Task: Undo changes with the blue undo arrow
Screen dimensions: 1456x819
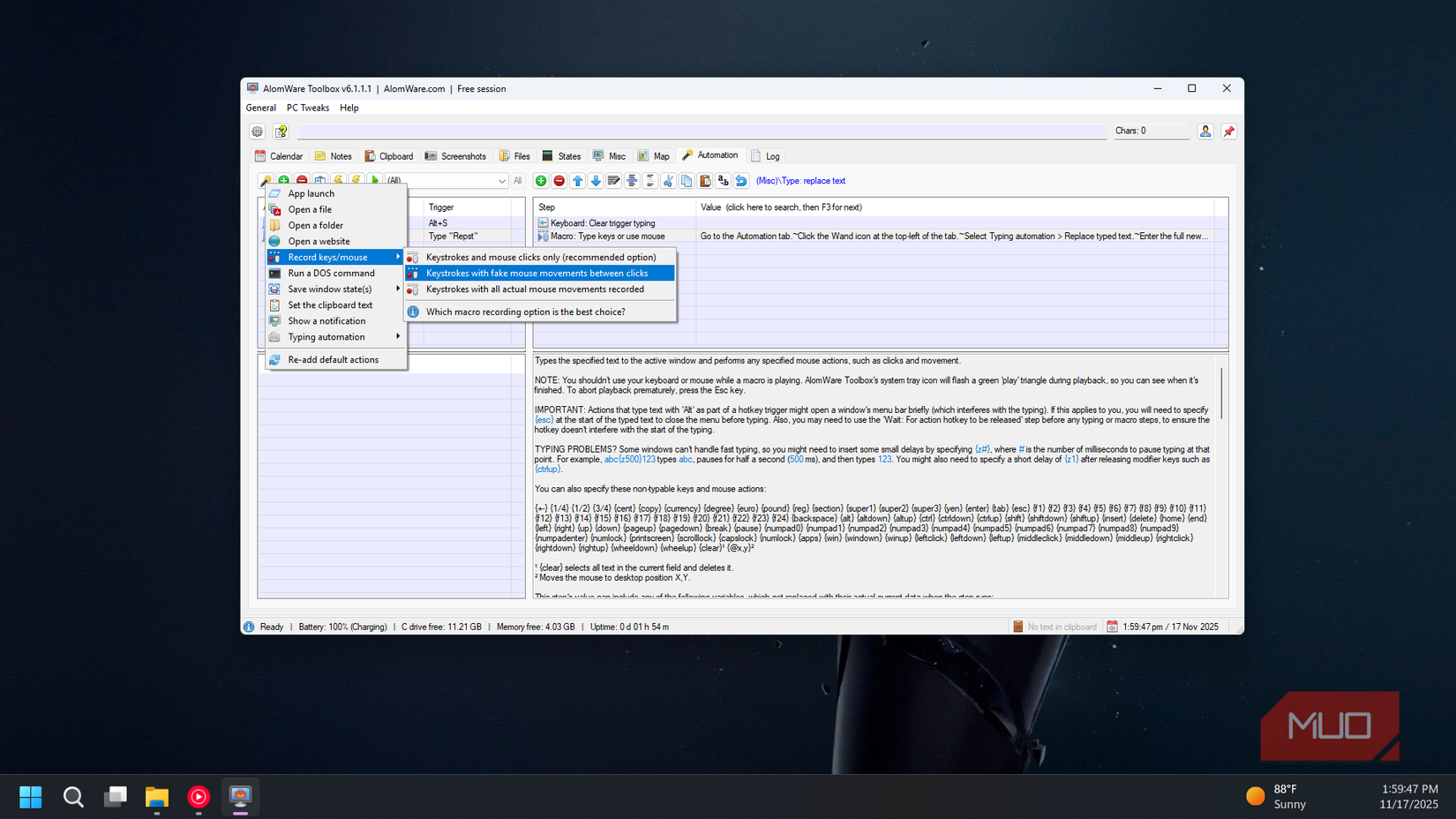Action: click(741, 180)
